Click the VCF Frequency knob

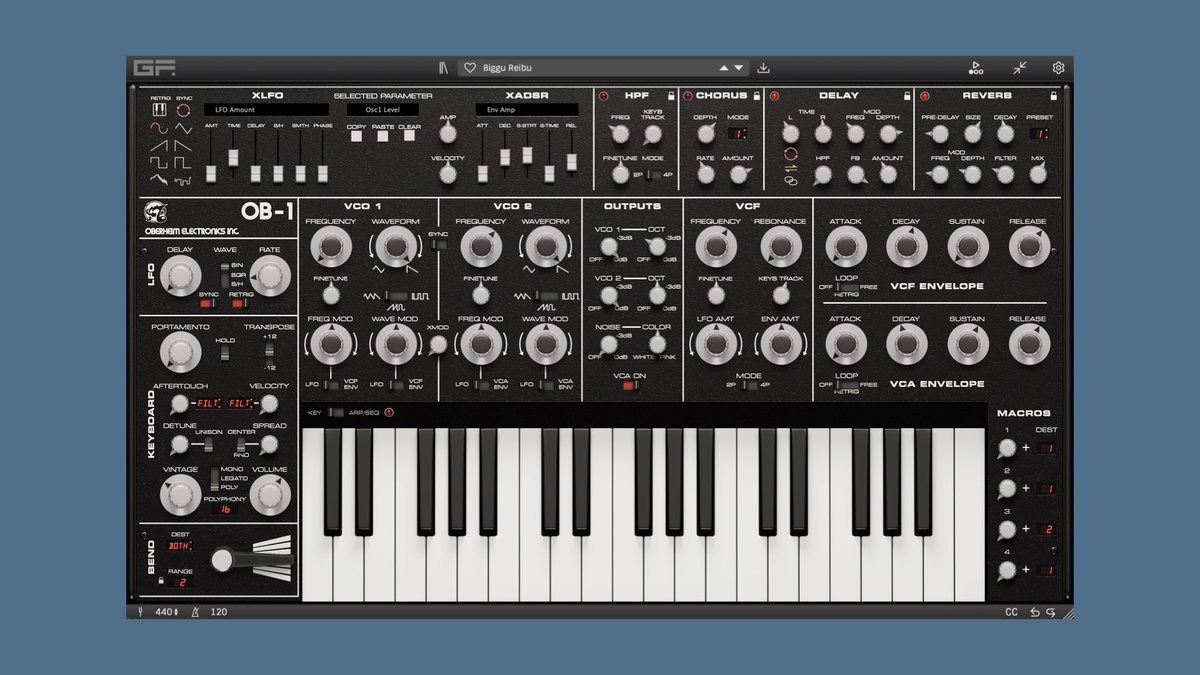click(715, 246)
